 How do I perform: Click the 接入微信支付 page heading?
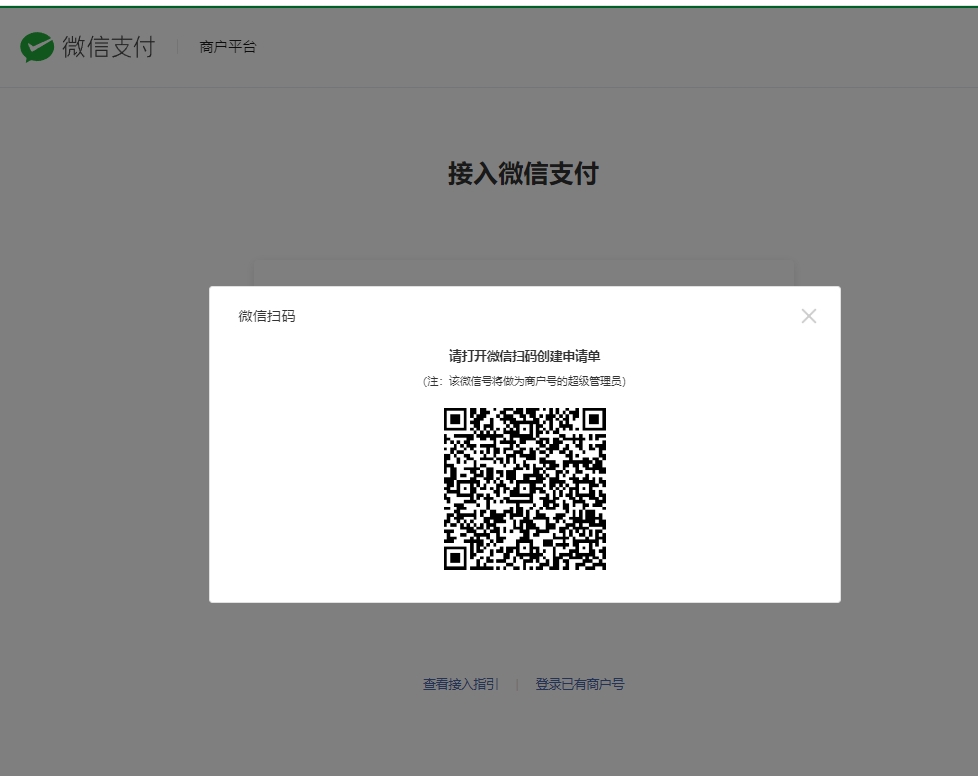[522, 174]
